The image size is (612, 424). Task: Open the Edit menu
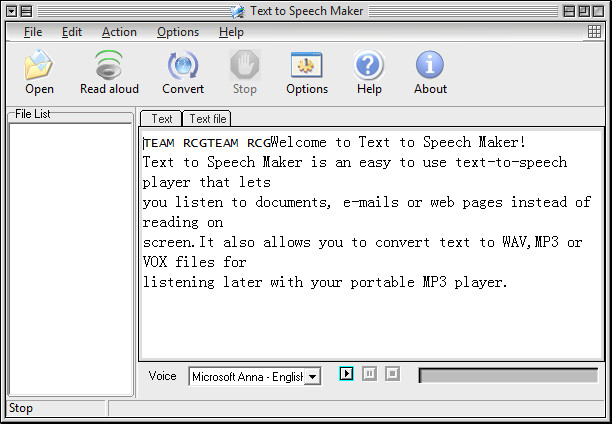(x=72, y=32)
